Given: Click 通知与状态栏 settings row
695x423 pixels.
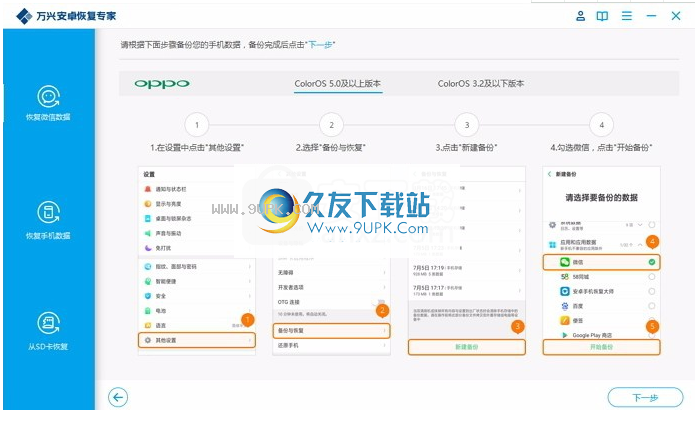Looking at the screenshot, I should (x=197, y=189).
